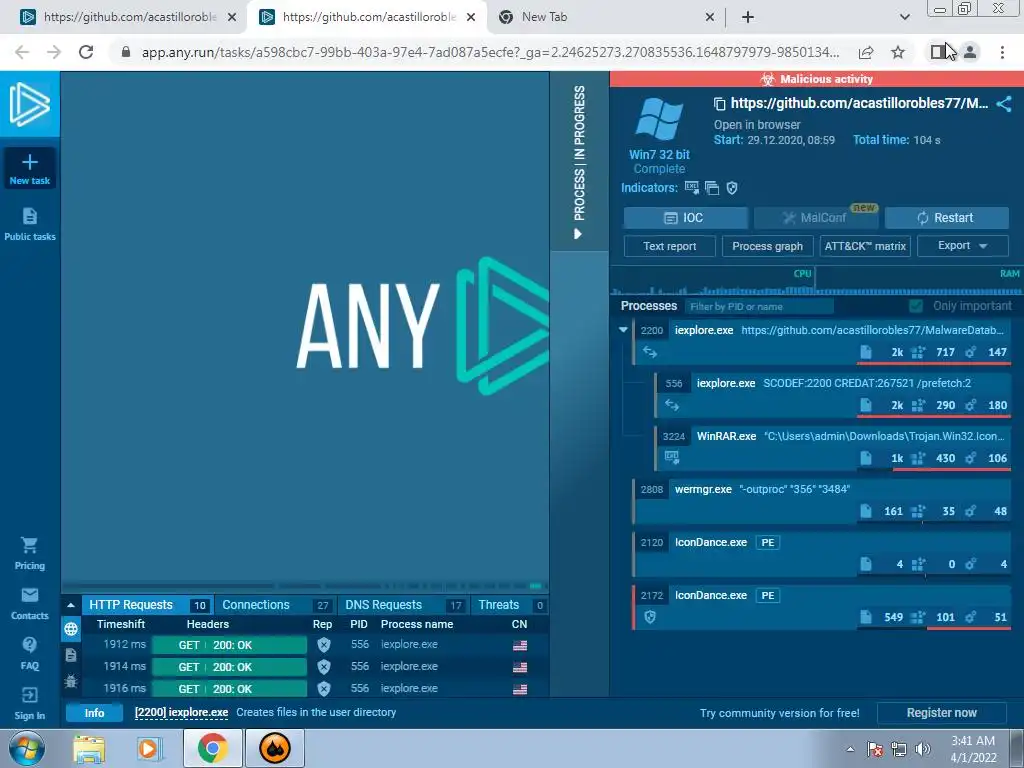Click the browser address bar
Image resolution: width=1024 pixels, height=768 pixels.
[490, 52]
